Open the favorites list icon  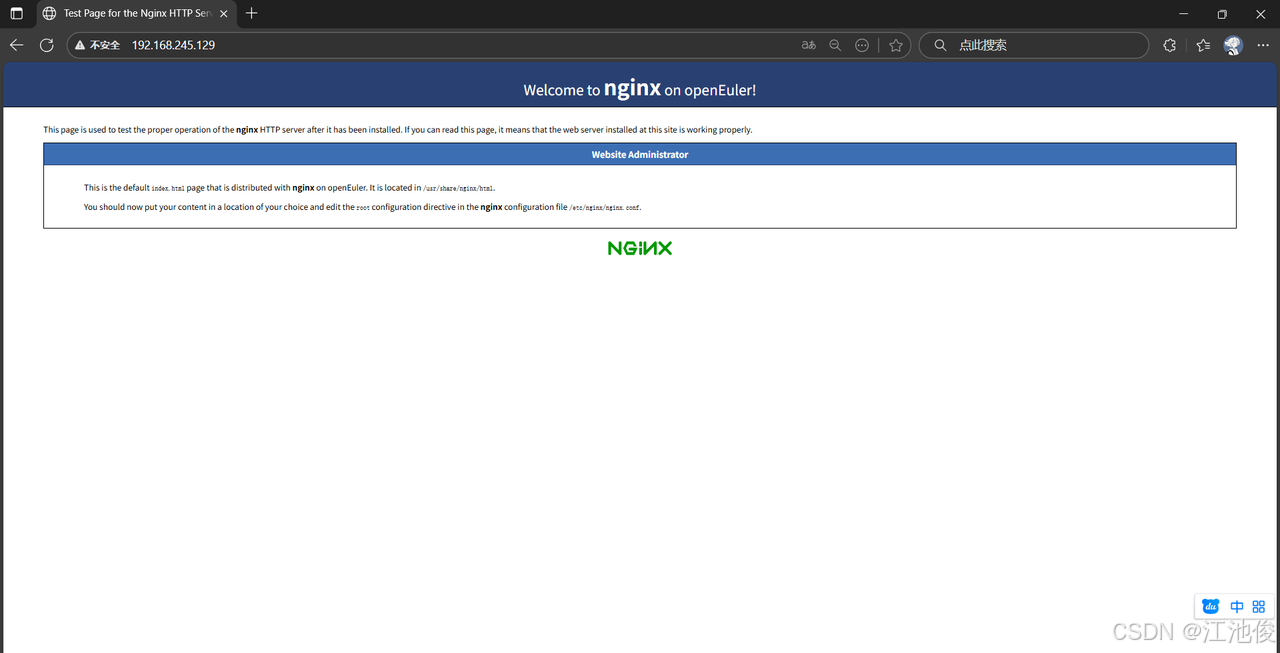pos(1203,45)
